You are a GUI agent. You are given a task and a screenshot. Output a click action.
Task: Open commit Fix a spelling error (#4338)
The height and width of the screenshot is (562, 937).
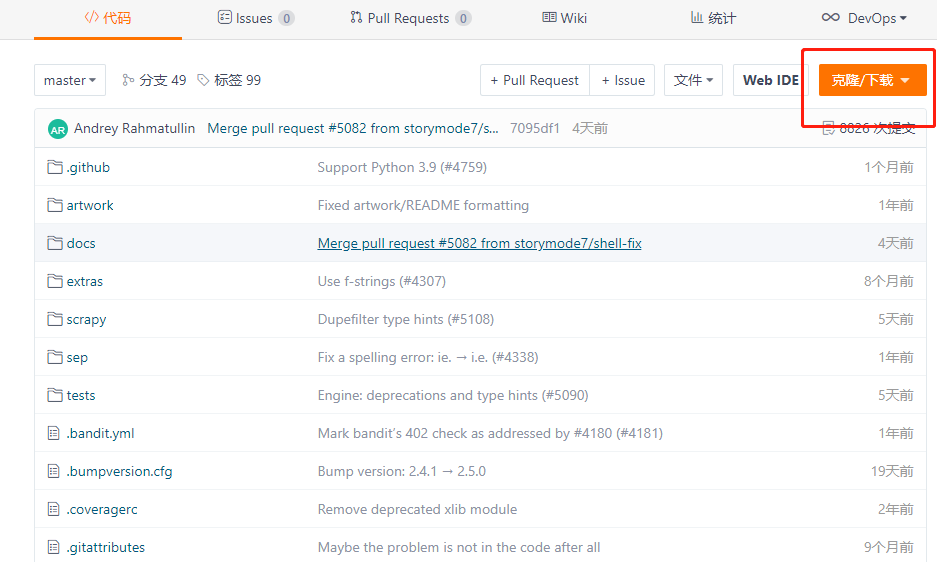pos(428,358)
